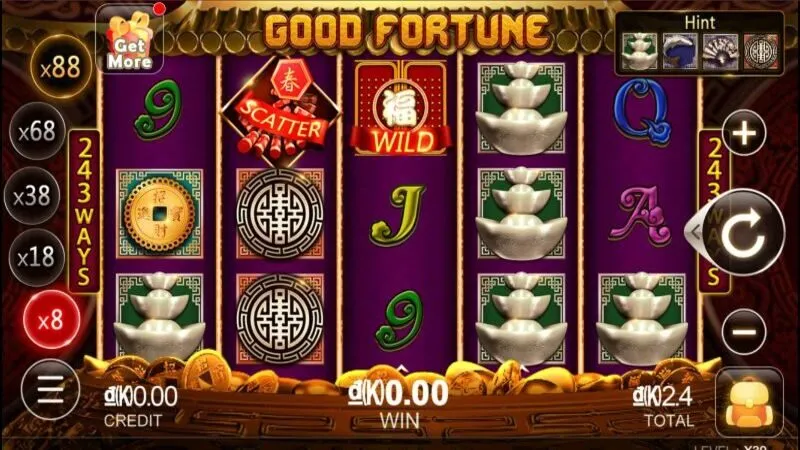Open the hamburger menu icon
This screenshot has width=800, height=450.
coord(51,389)
